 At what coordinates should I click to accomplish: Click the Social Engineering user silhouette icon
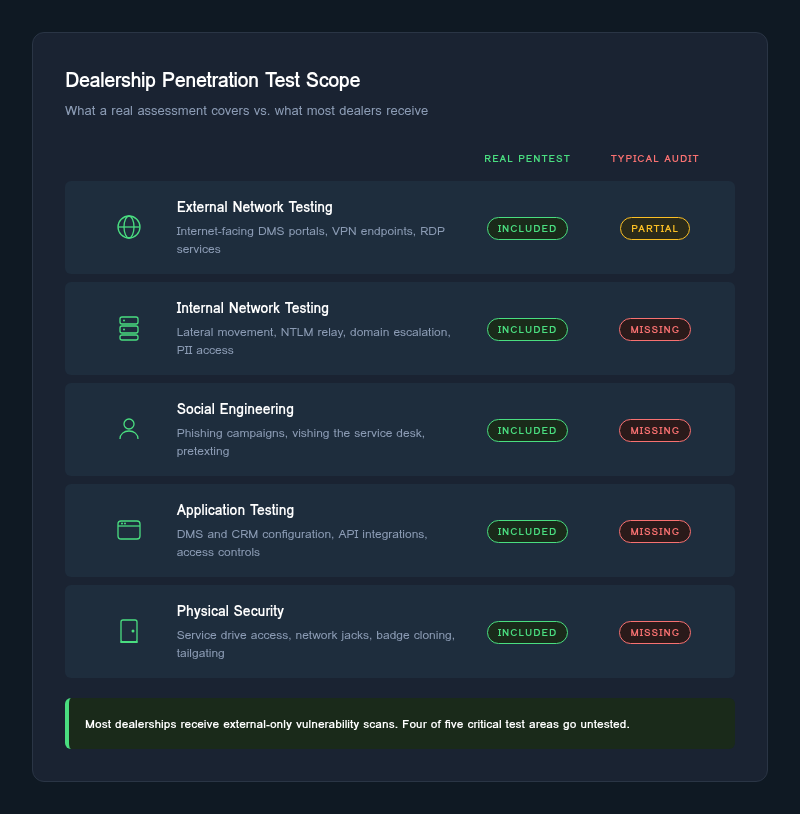(128, 429)
